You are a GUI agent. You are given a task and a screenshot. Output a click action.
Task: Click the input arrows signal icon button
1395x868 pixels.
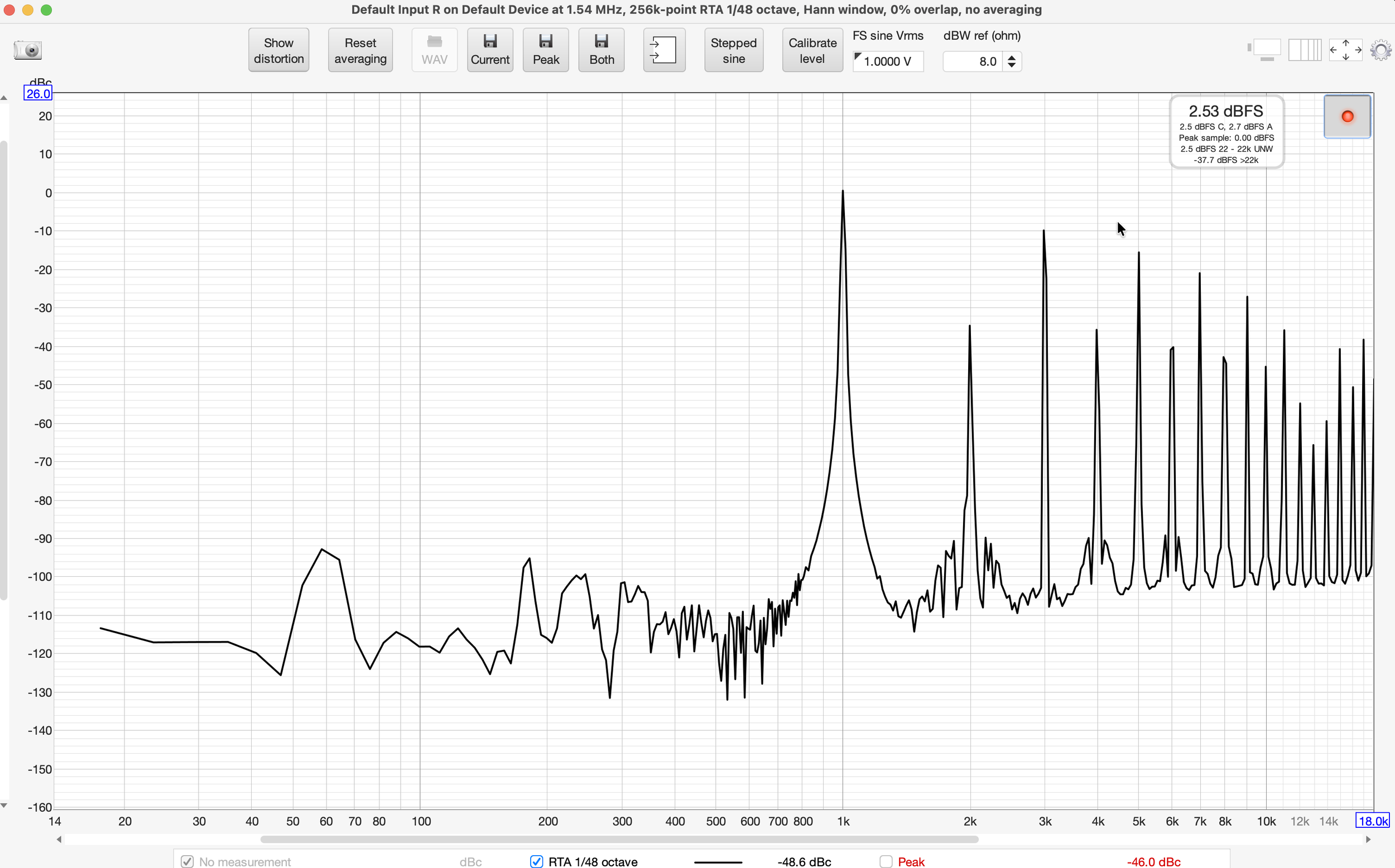click(x=663, y=50)
